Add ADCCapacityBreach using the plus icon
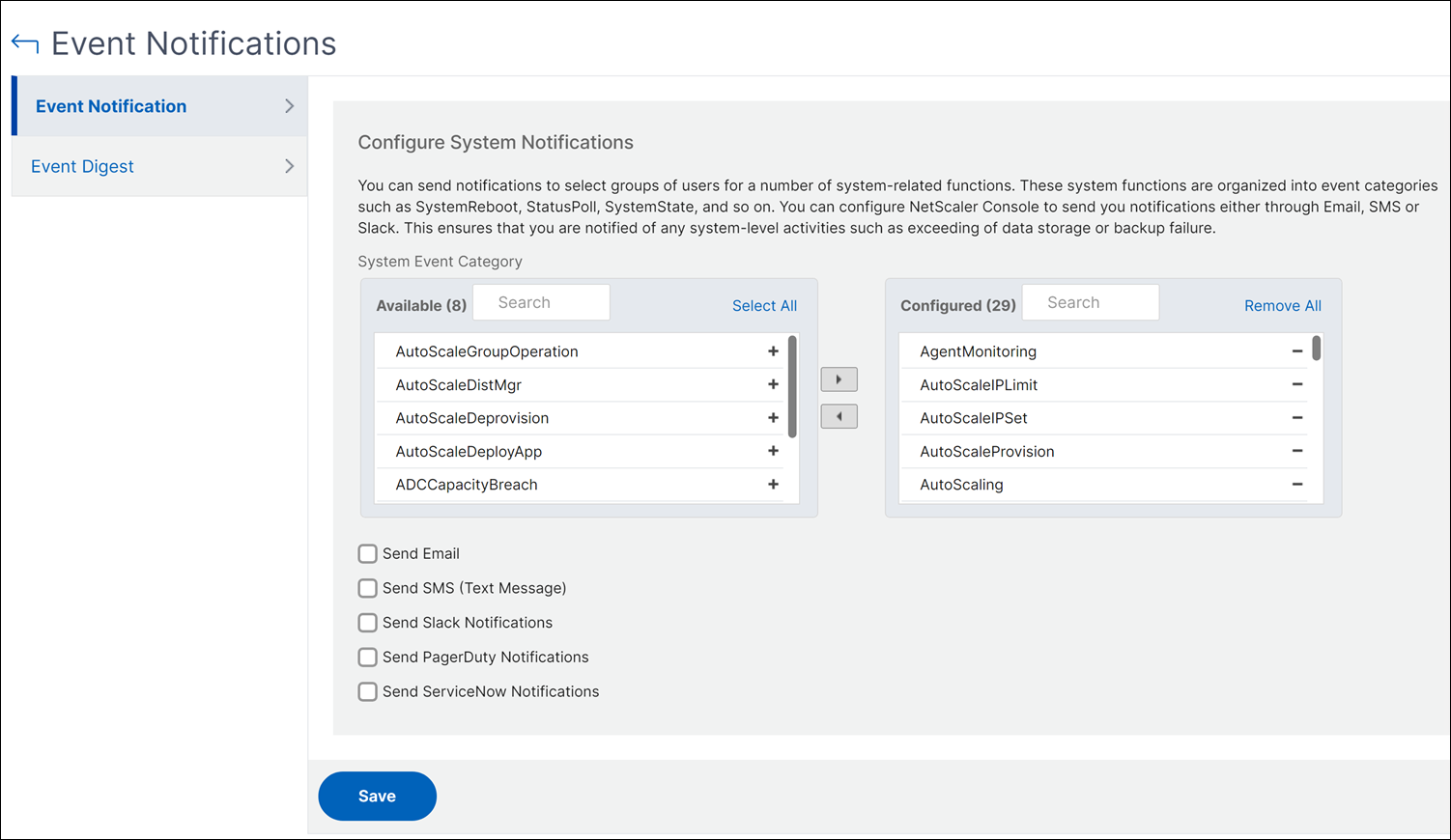Image resolution: width=1451 pixels, height=840 pixels. pos(773,485)
